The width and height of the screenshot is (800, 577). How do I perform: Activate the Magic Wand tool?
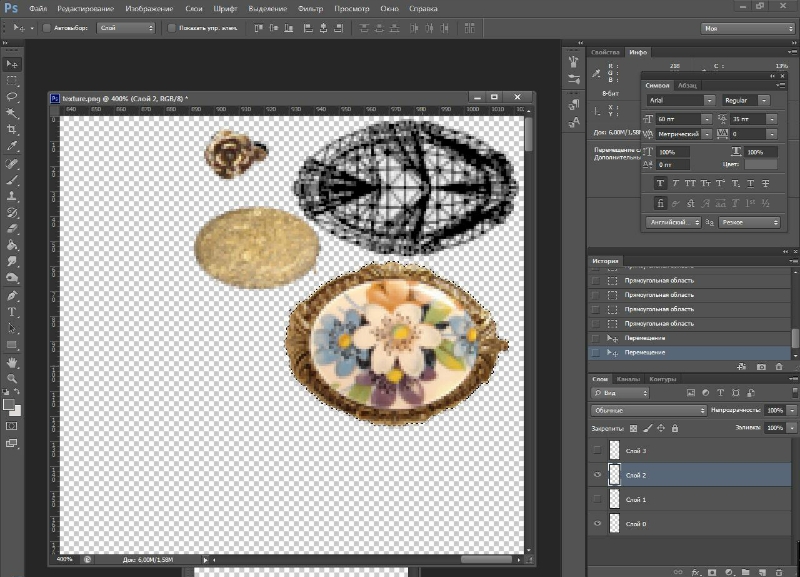coord(12,113)
